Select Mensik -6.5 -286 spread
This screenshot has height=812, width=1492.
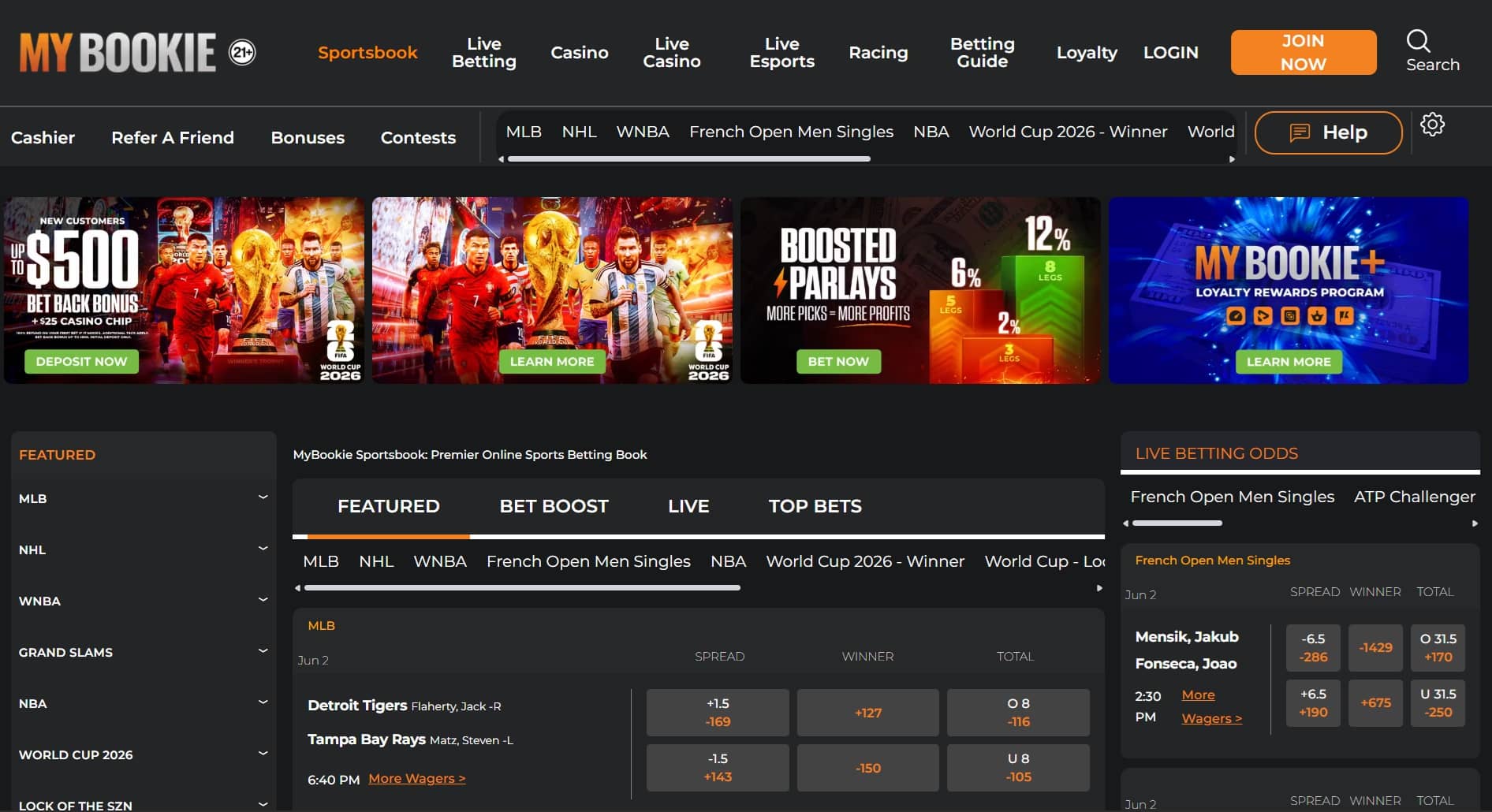click(1313, 647)
